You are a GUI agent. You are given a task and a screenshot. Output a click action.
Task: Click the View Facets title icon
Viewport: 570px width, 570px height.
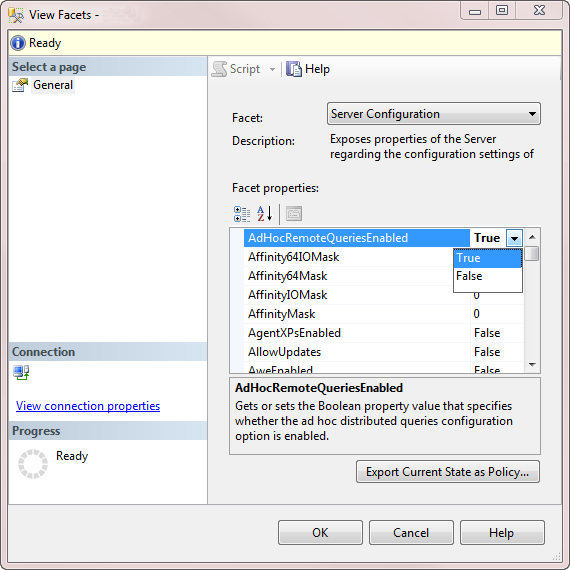click(16, 15)
